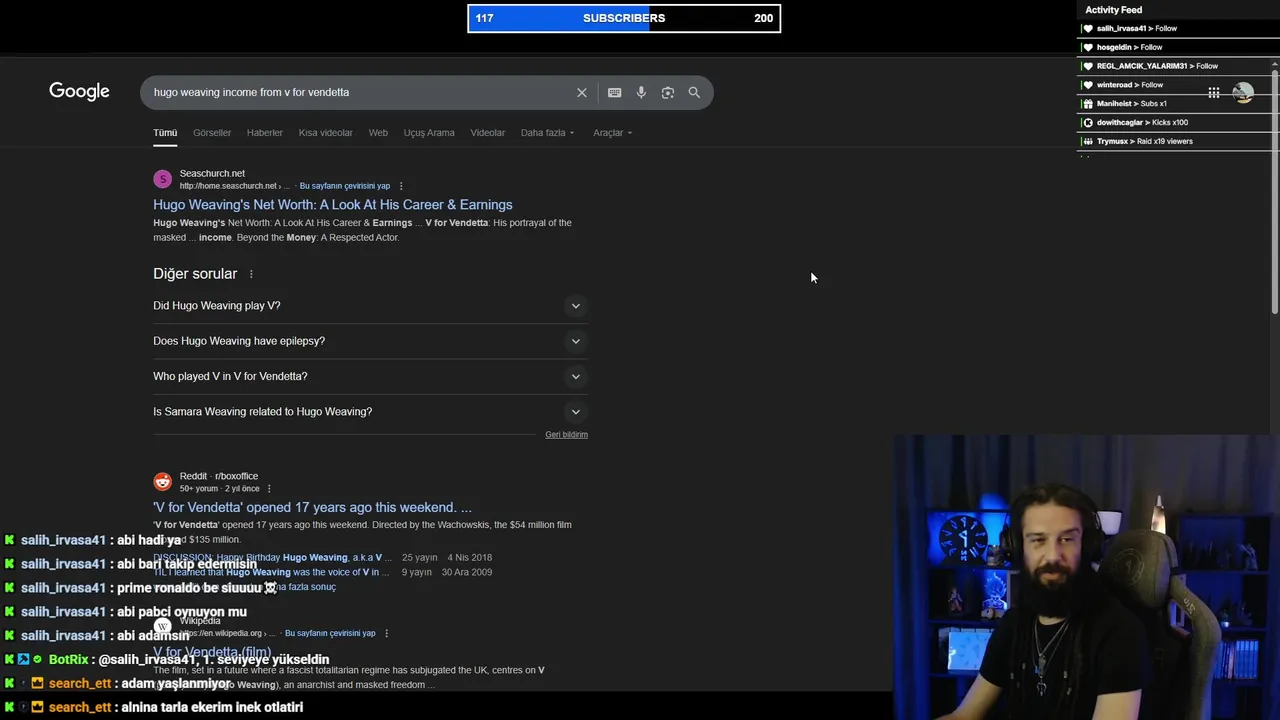1280x720 pixels.
Task: Open Hugo Weaving's Net Worth result link
Action: 333,205
